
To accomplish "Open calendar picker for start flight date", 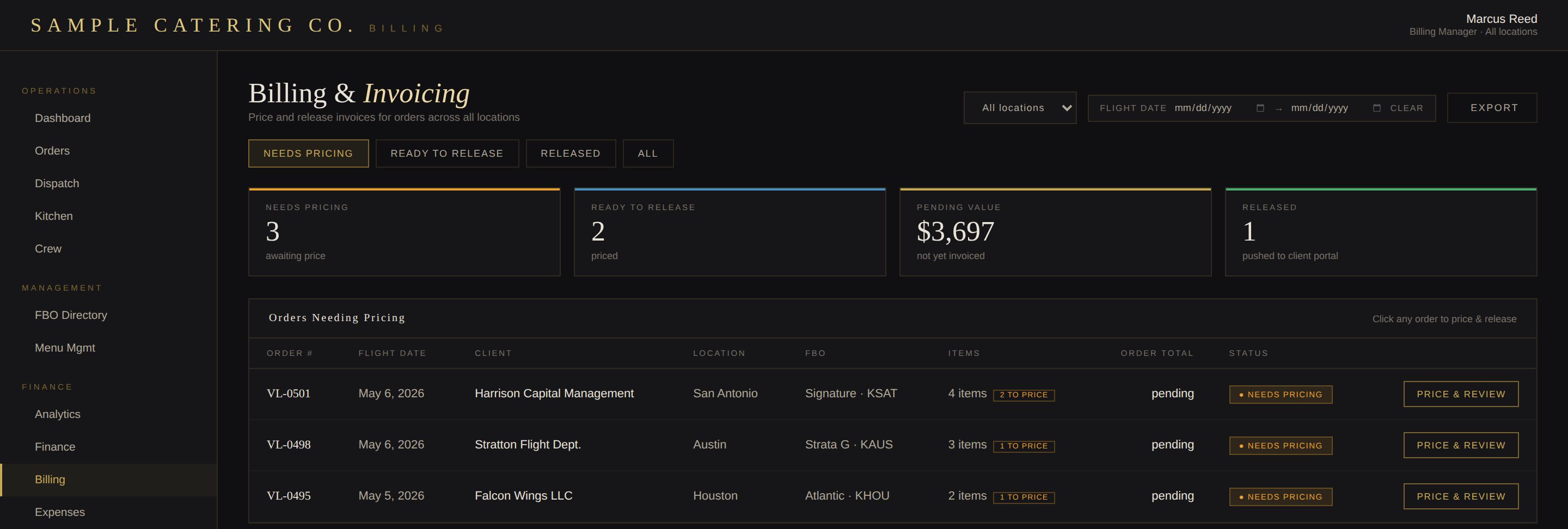I will pos(1260,108).
